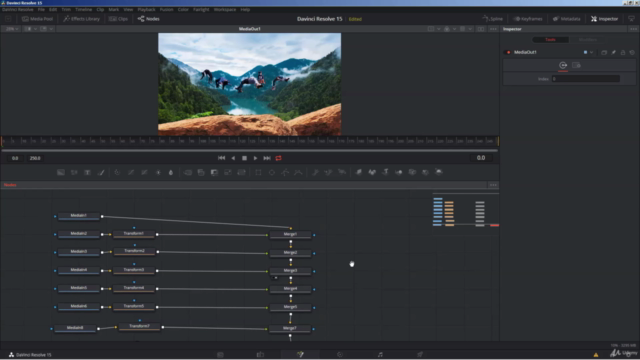
Task: Select the Text+ tool icon
Action: pos(87,172)
